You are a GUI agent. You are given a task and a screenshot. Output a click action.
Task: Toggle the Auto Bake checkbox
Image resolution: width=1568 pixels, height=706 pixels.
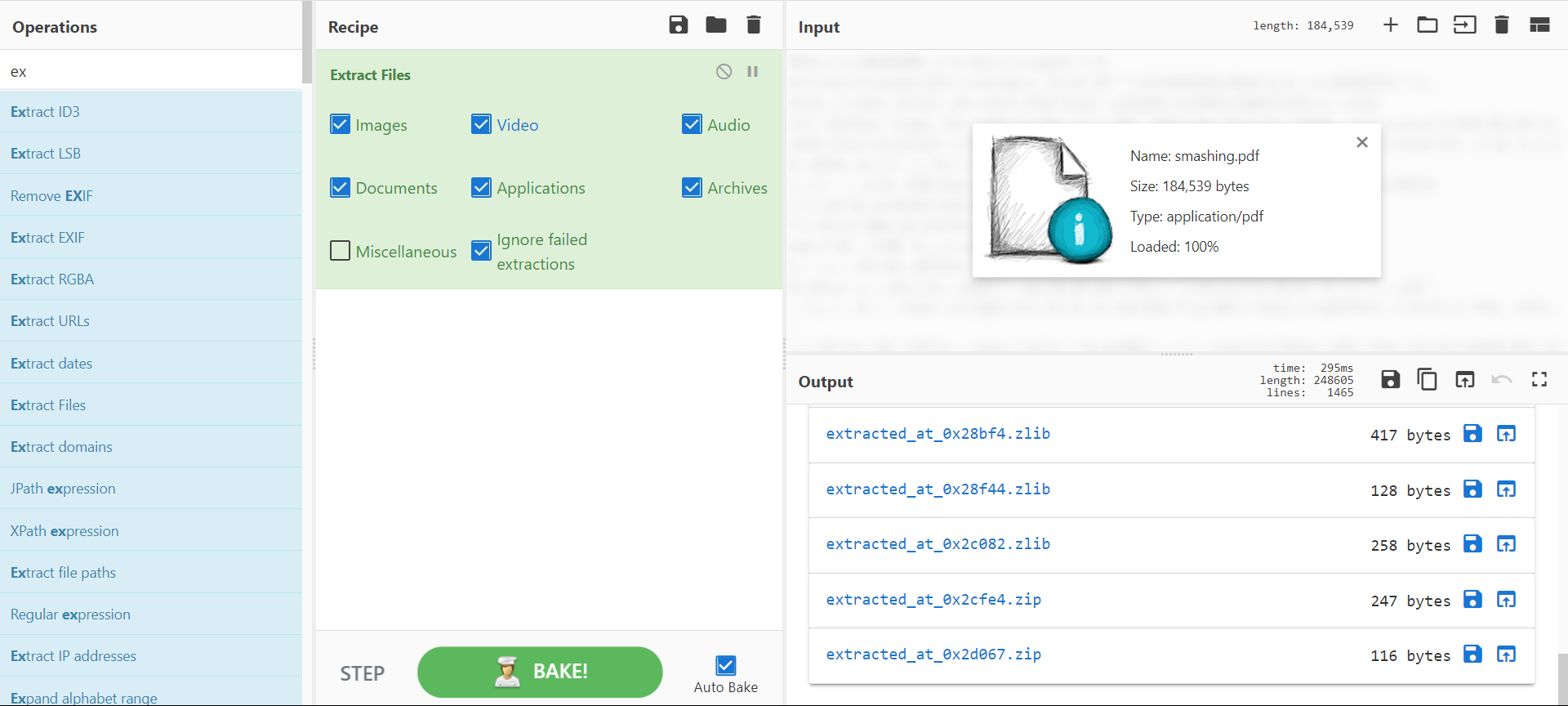tap(725, 665)
